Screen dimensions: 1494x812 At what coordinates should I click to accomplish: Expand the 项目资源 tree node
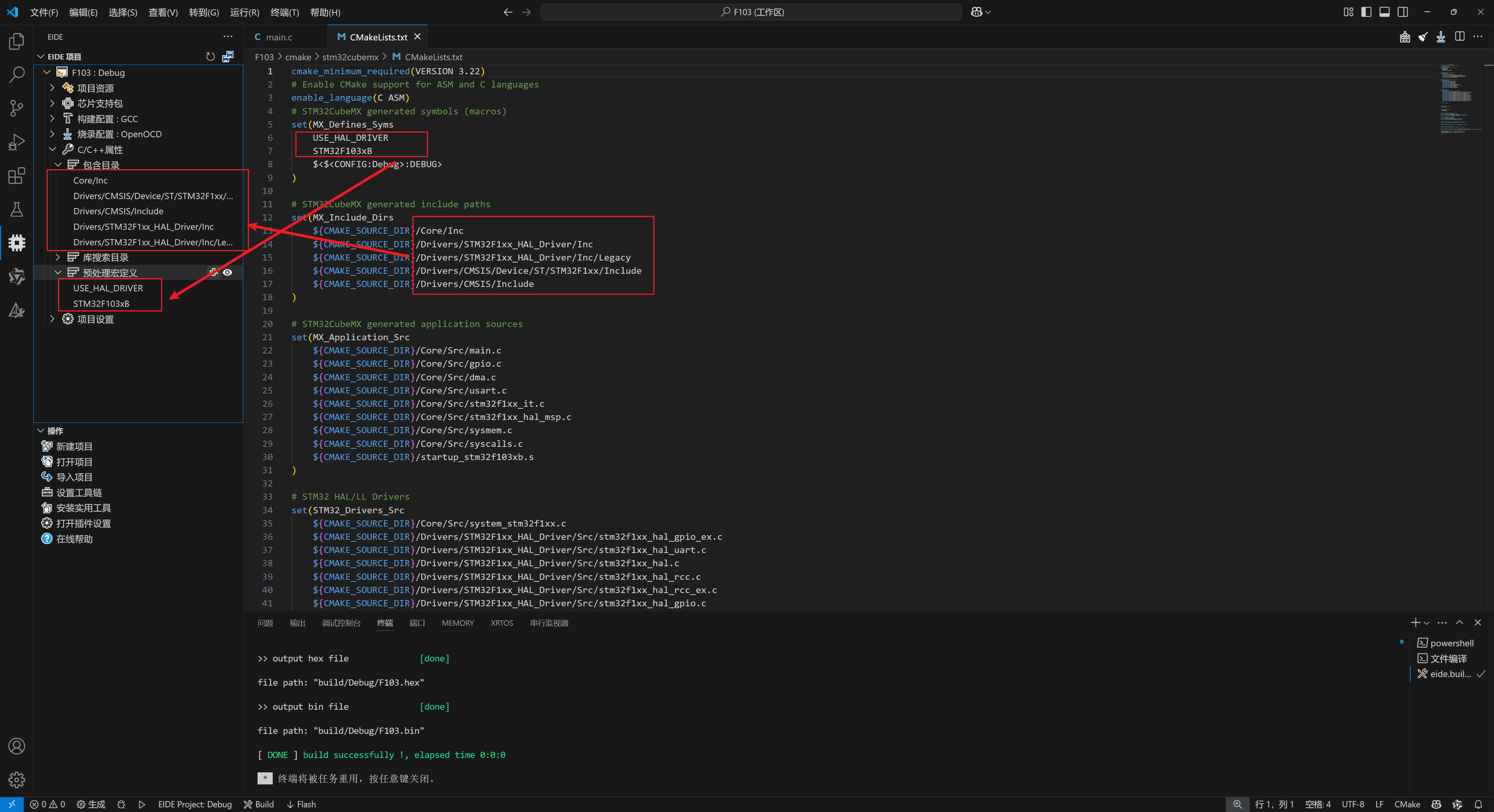click(52, 87)
